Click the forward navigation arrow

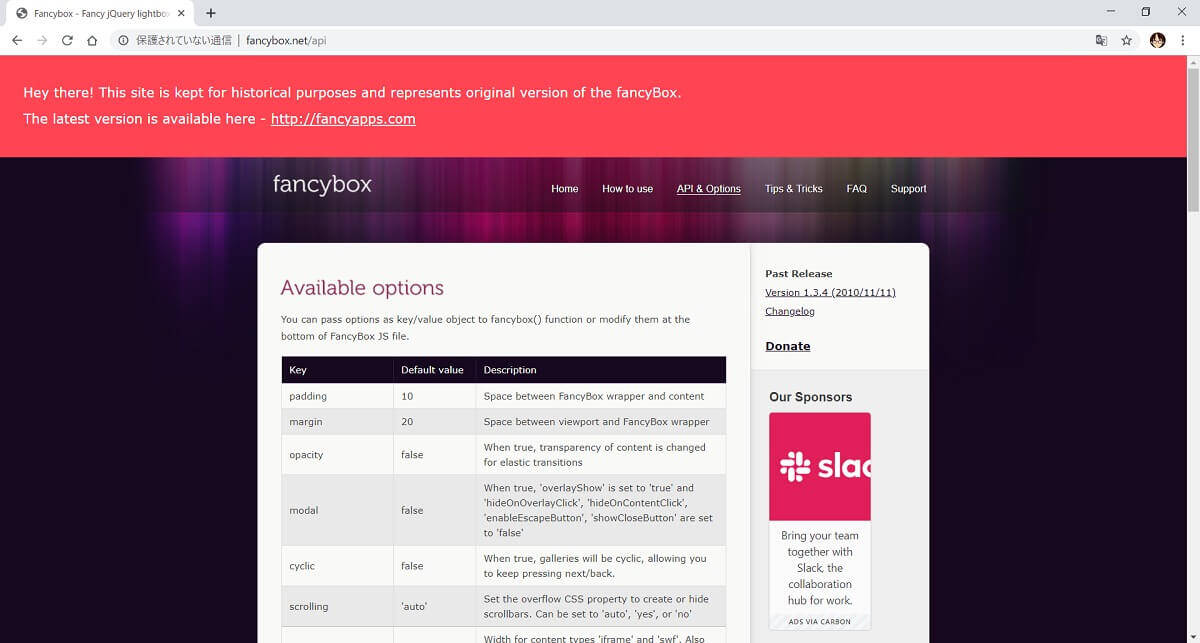point(41,40)
